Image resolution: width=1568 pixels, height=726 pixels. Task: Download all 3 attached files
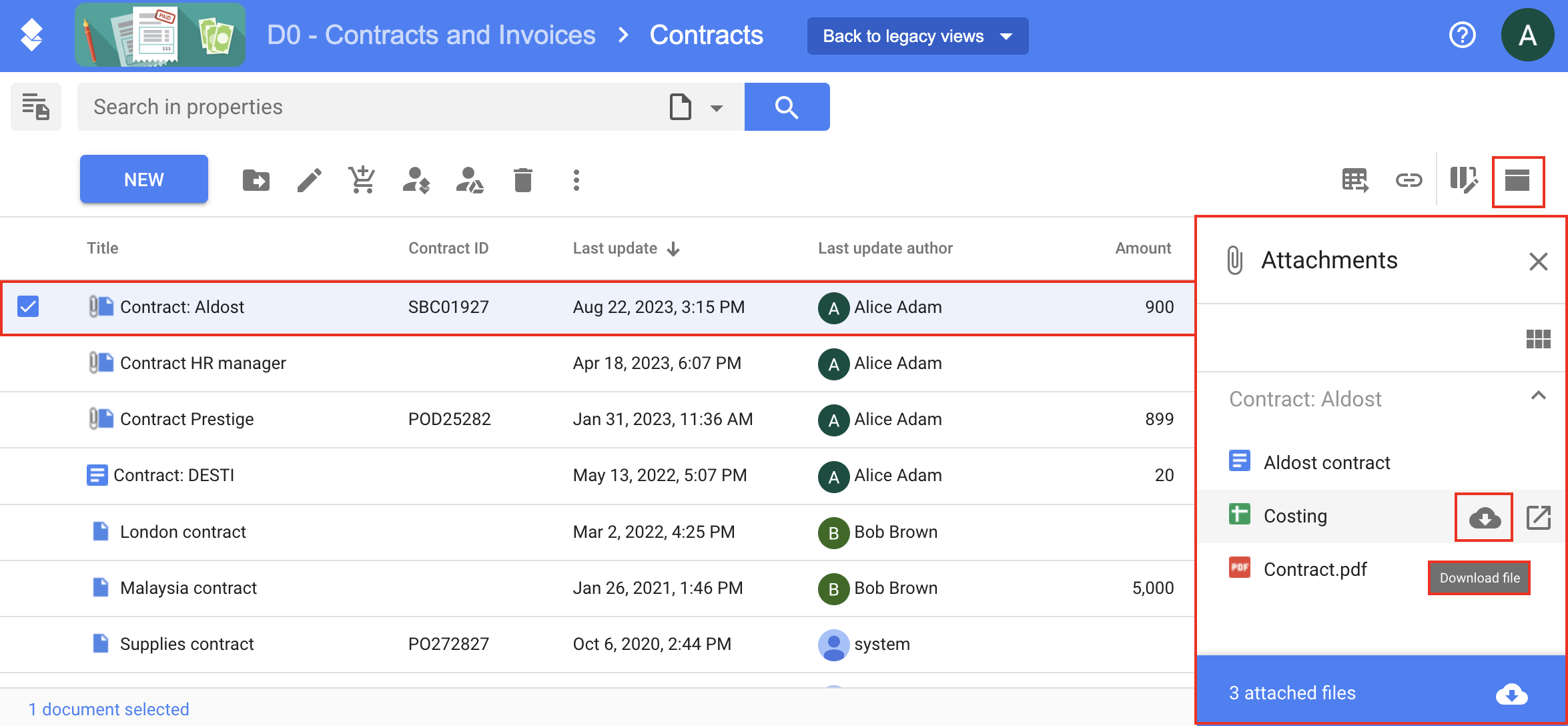point(1511,694)
